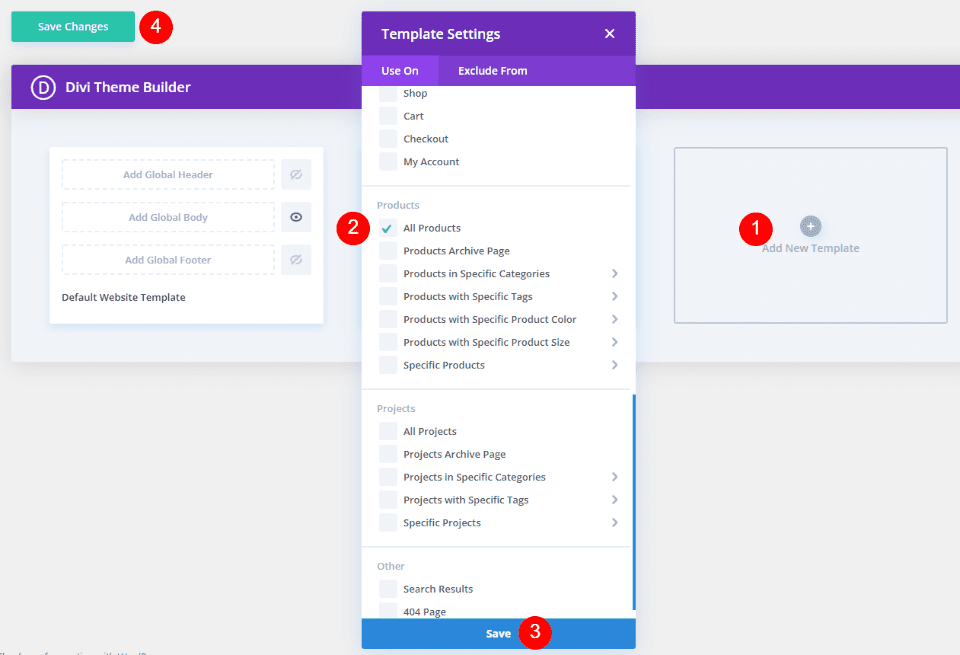This screenshot has height=655, width=960.
Task: Hide the Global Body using the eye icon
Action: pos(298,217)
